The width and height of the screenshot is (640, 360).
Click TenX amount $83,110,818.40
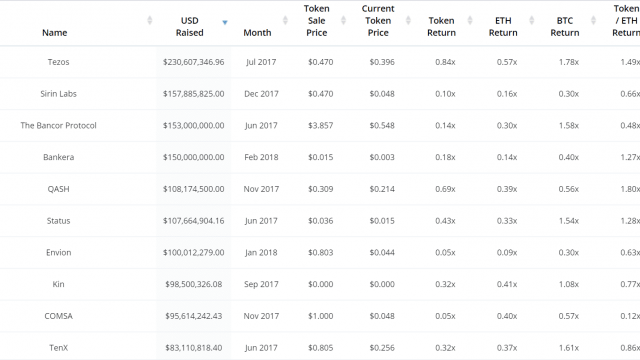point(193,348)
